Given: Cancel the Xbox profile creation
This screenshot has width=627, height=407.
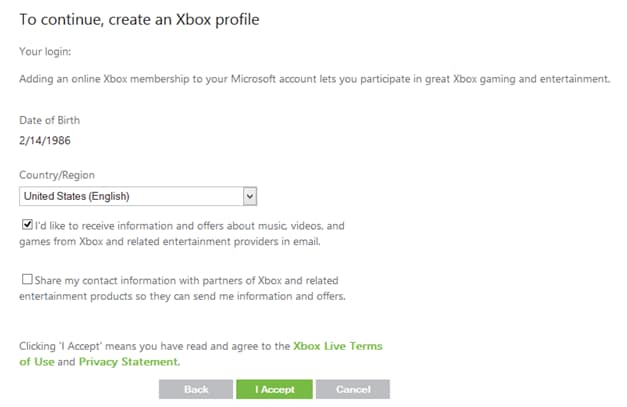Looking at the screenshot, I should tap(353, 389).
